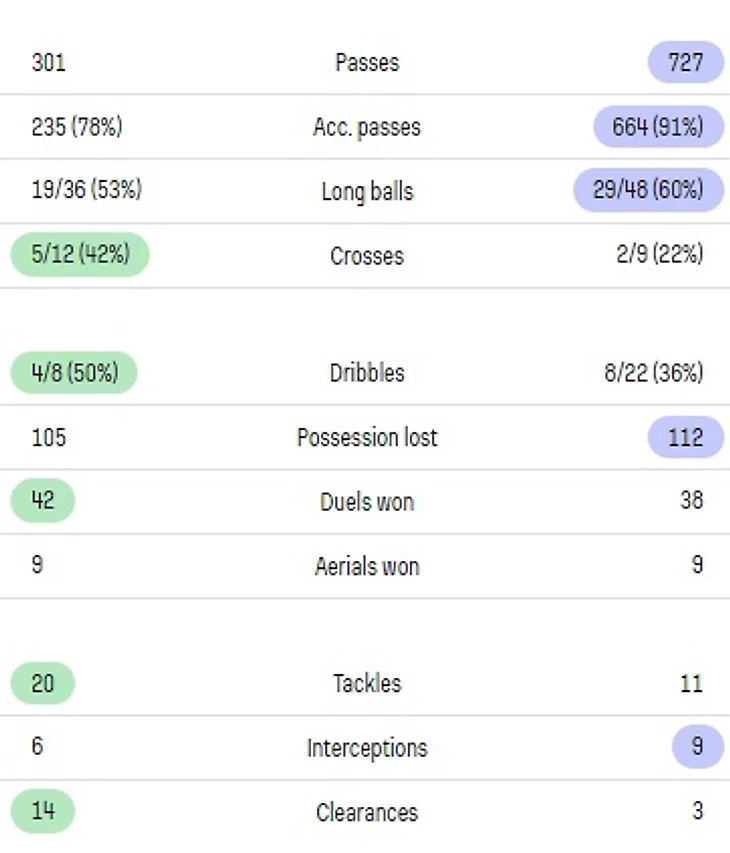Click the Long balls row label

(x=366, y=191)
